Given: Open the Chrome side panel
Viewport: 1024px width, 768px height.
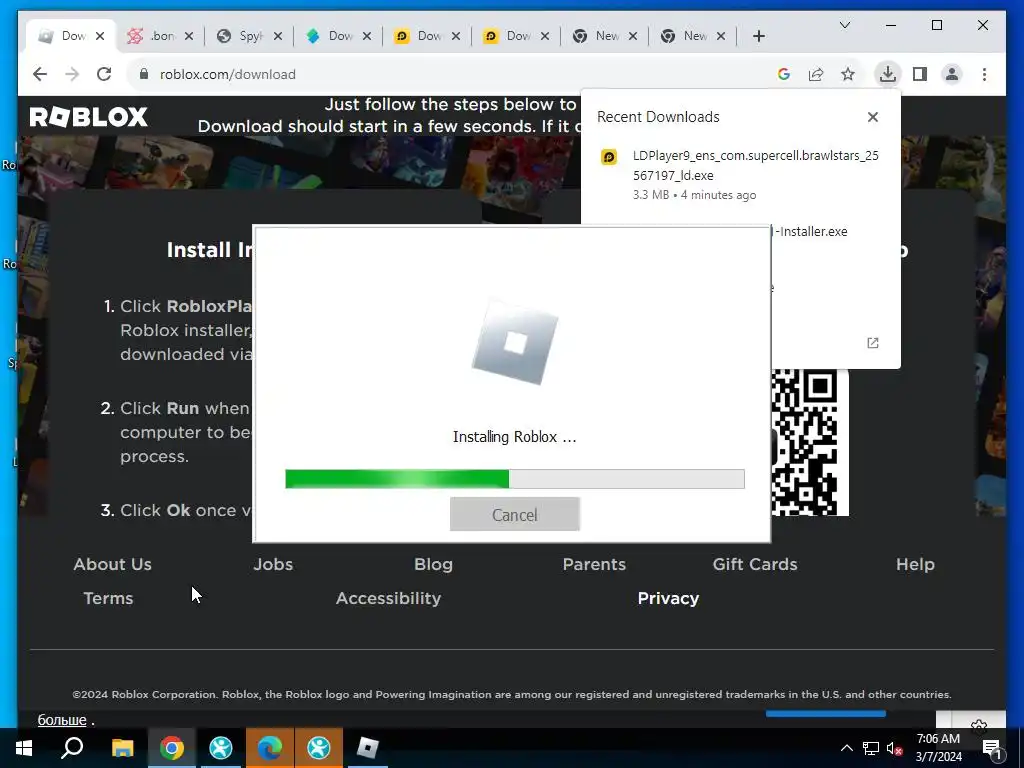Looking at the screenshot, I should click(920, 74).
